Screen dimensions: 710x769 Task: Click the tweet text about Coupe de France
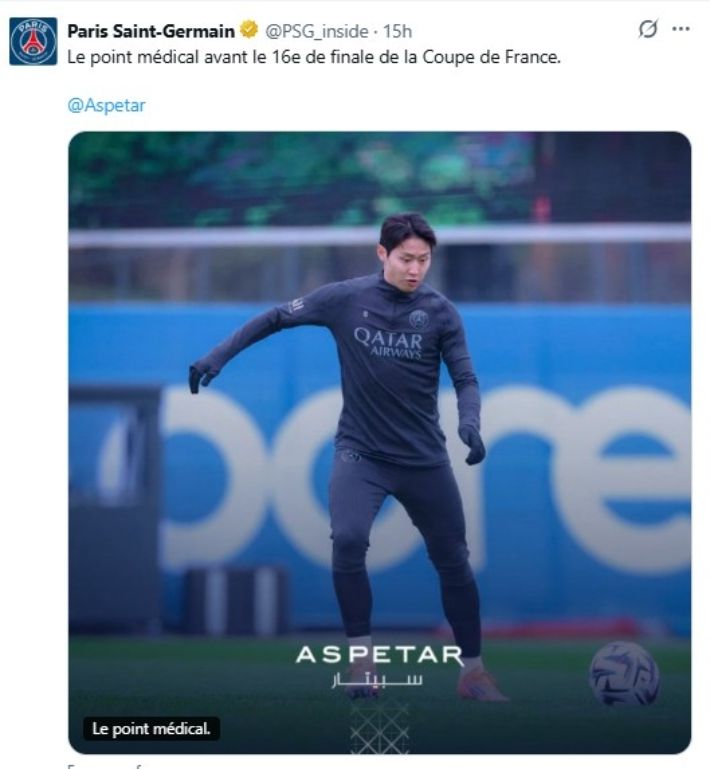[x=314, y=57]
